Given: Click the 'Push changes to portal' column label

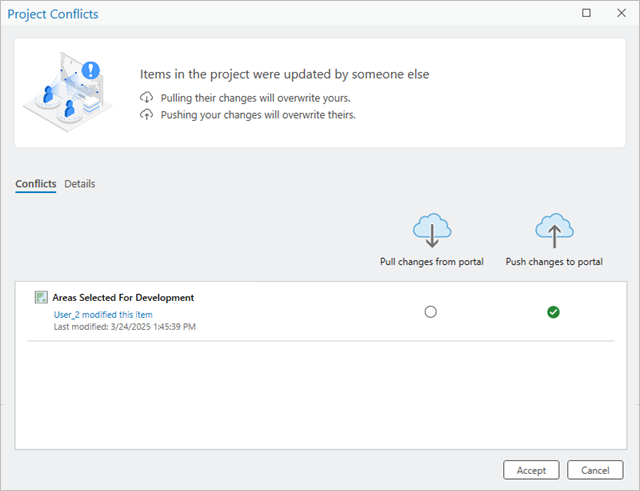Looking at the screenshot, I should (554, 262).
